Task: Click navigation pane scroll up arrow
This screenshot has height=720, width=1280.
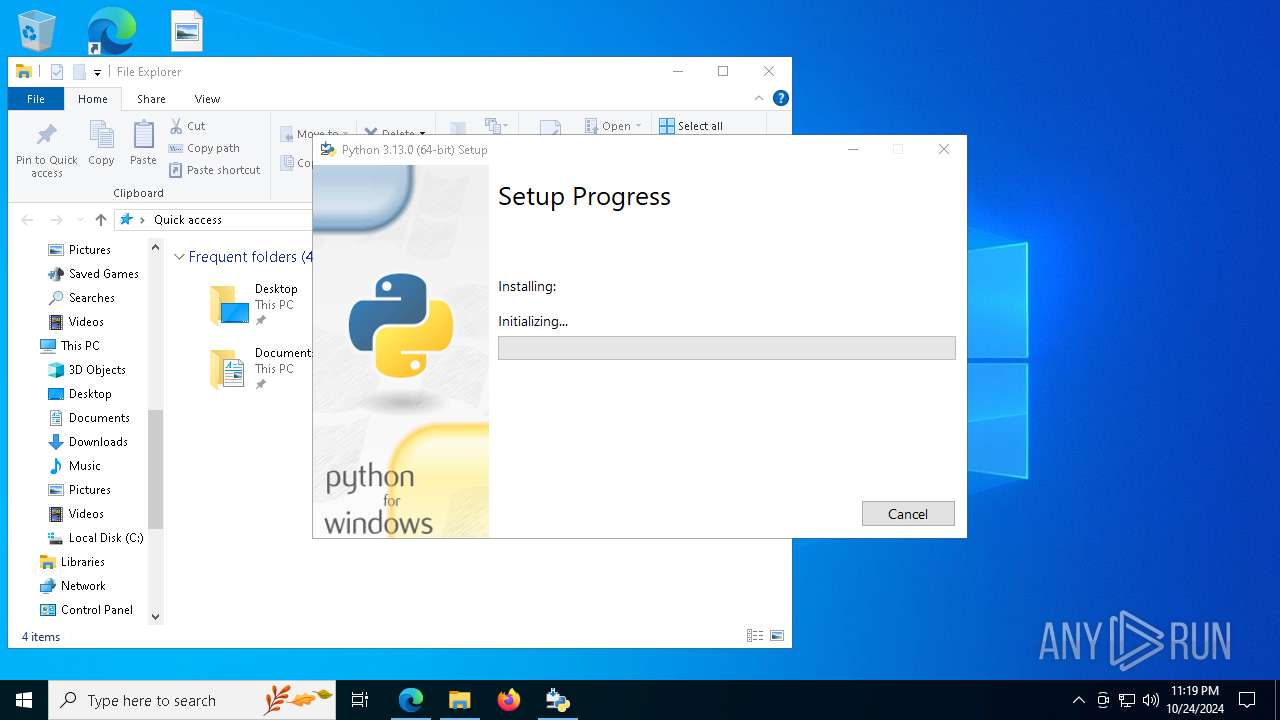Action: pyautogui.click(x=155, y=247)
